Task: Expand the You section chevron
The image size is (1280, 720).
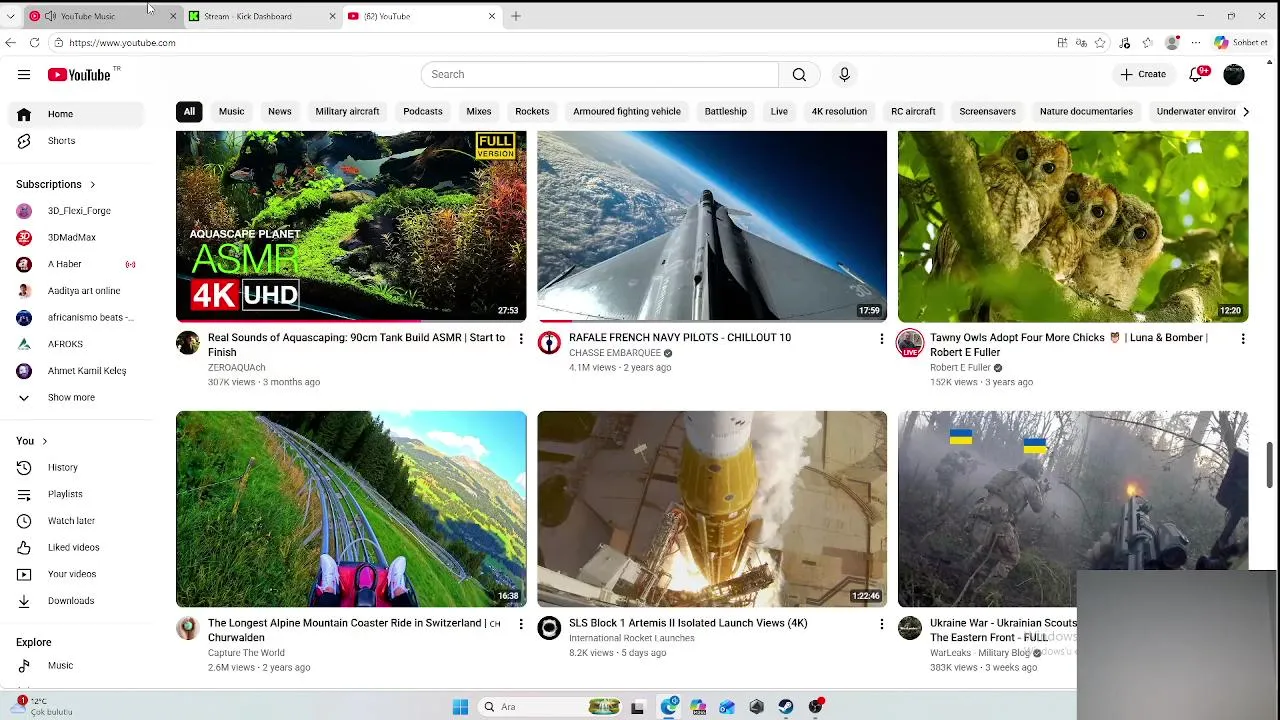Action: point(44,441)
